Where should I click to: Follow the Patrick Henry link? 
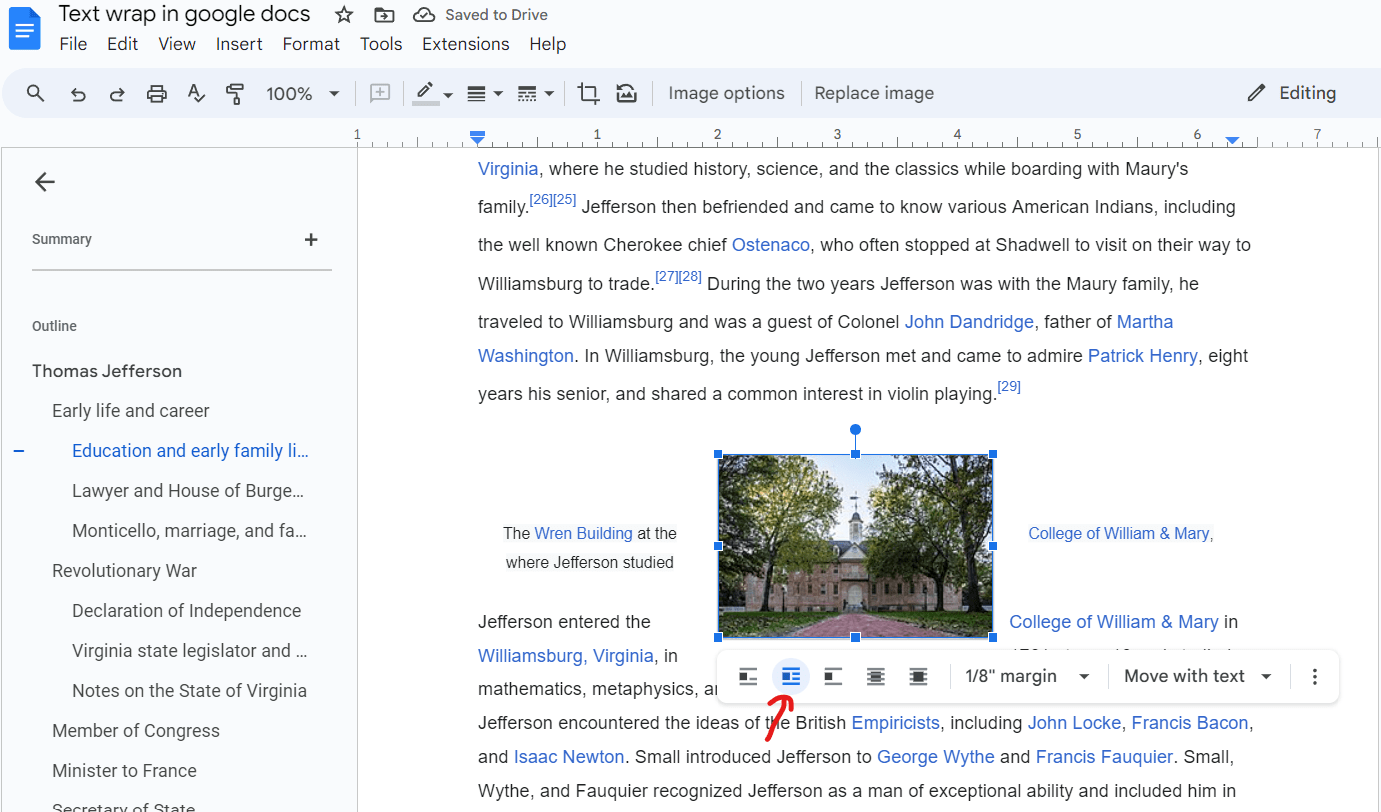[1142, 355]
